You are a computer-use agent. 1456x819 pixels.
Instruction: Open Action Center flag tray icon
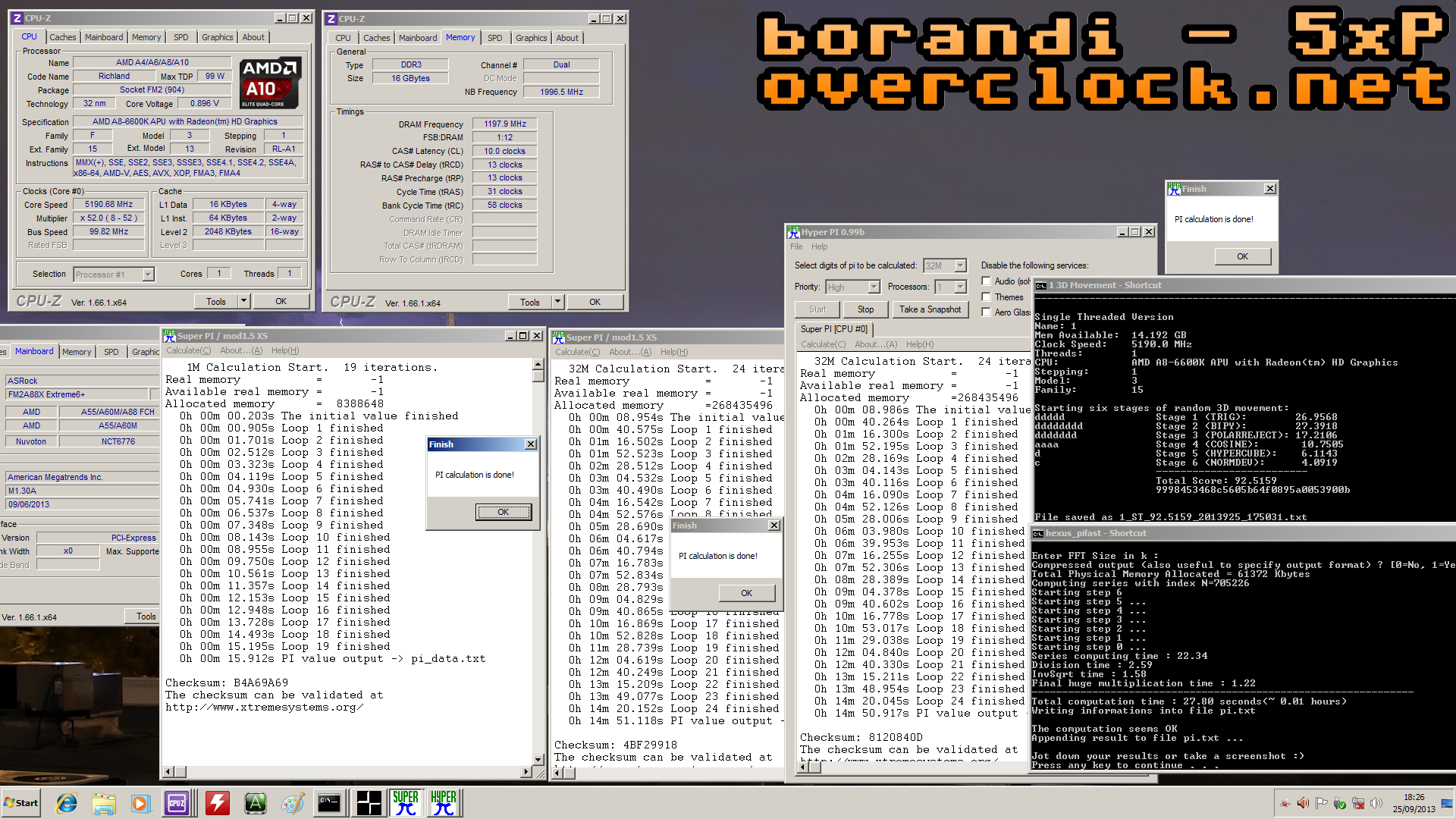[x=1321, y=803]
